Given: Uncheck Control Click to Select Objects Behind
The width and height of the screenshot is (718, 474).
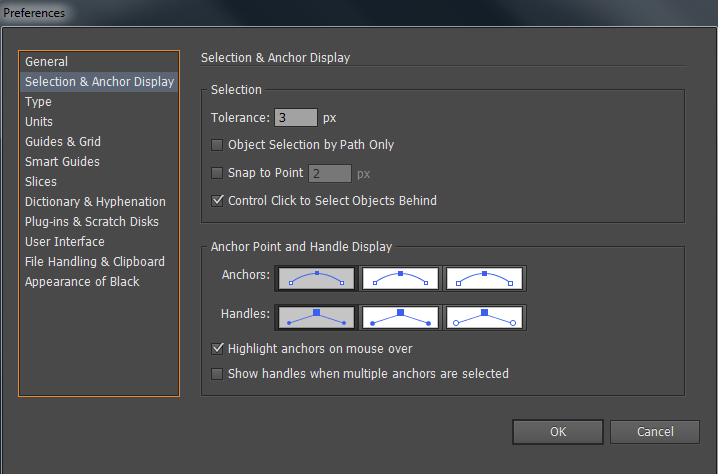Looking at the screenshot, I should (x=218, y=201).
